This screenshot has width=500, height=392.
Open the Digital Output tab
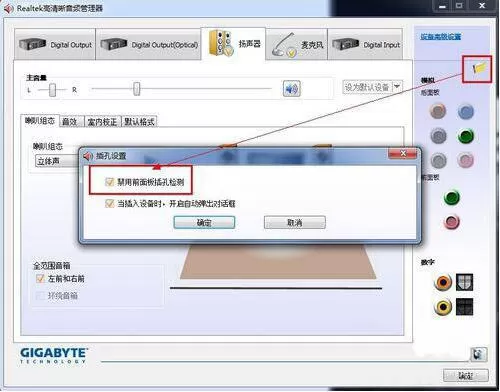[55, 44]
